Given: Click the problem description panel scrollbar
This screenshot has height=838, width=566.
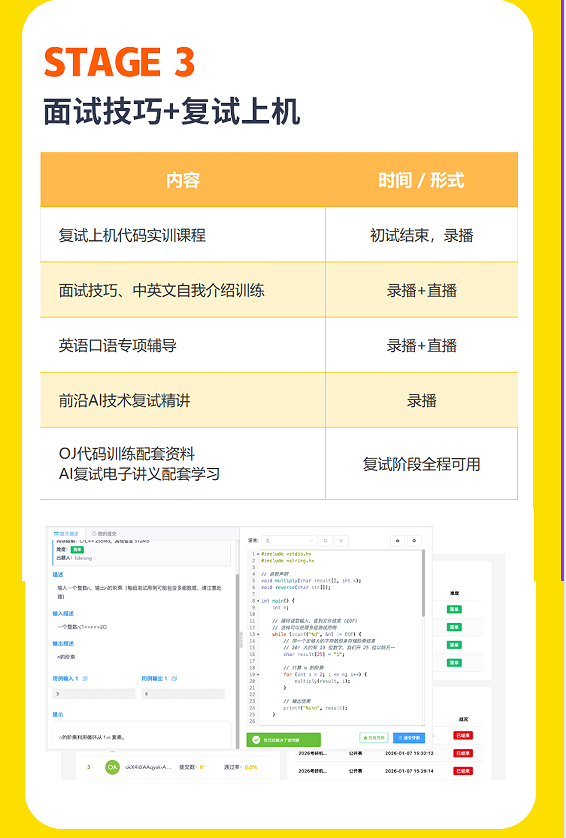Looking at the screenshot, I should click(x=238, y=662).
